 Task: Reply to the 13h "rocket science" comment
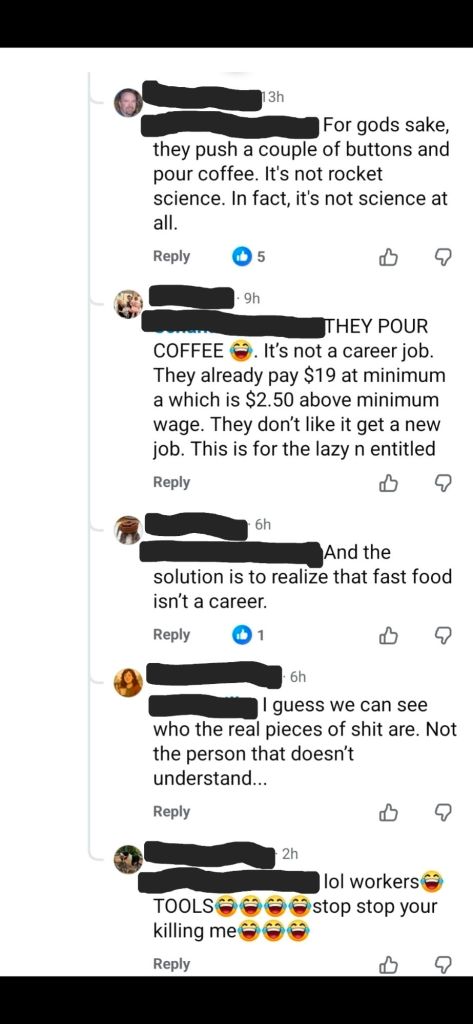[171, 257]
